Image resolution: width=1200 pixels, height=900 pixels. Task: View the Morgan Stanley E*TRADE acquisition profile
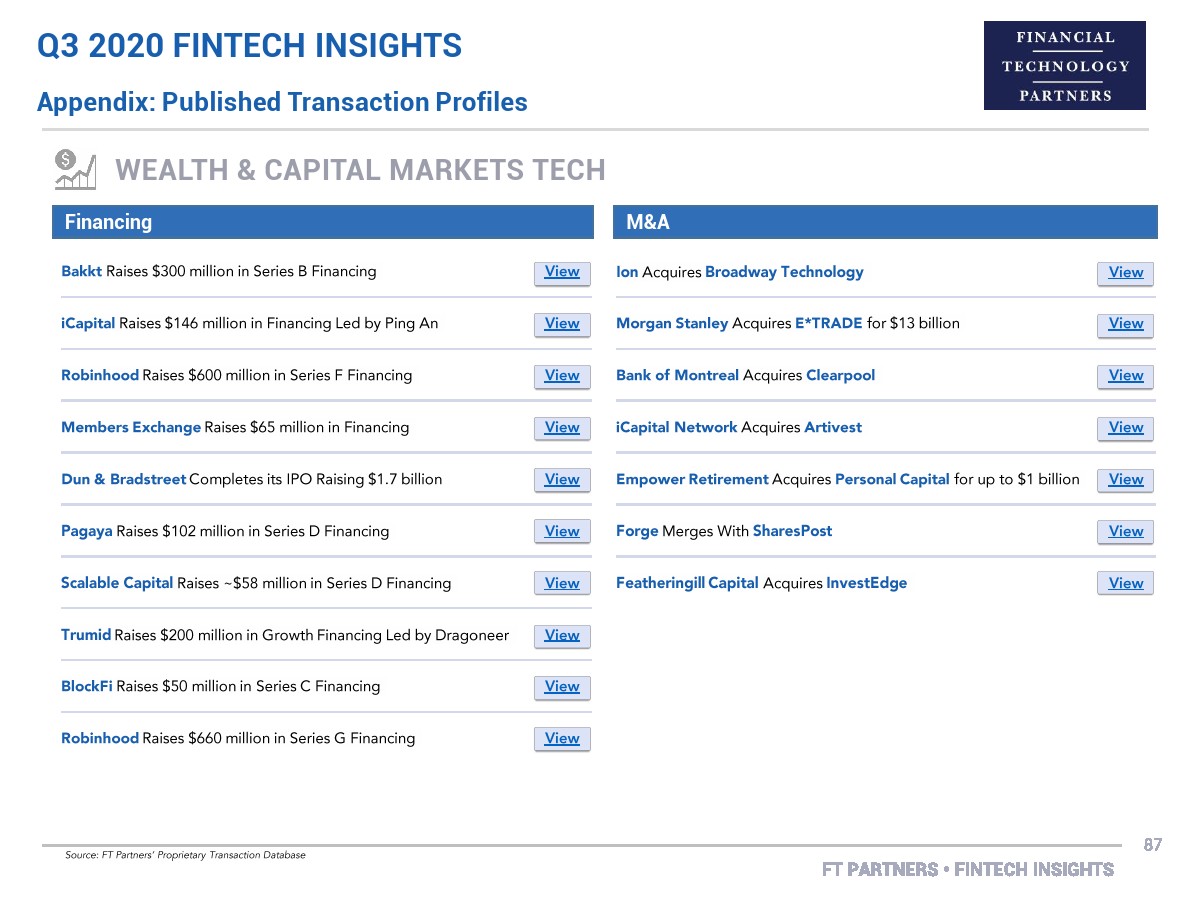click(1125, 324)
